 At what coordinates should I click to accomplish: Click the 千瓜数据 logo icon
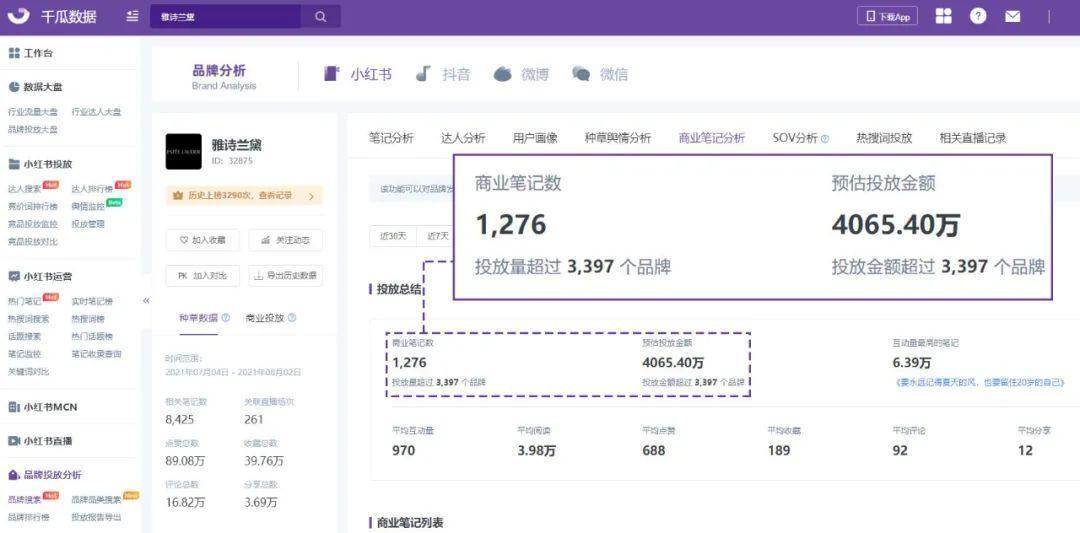(x=20, y=16)
